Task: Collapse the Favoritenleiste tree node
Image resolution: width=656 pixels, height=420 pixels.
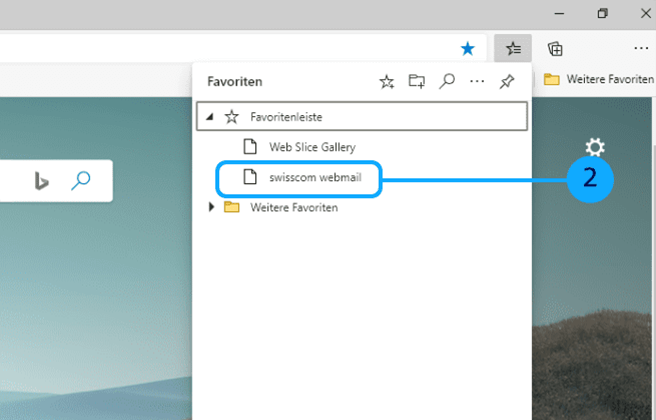Action: [x=210, y=117]
